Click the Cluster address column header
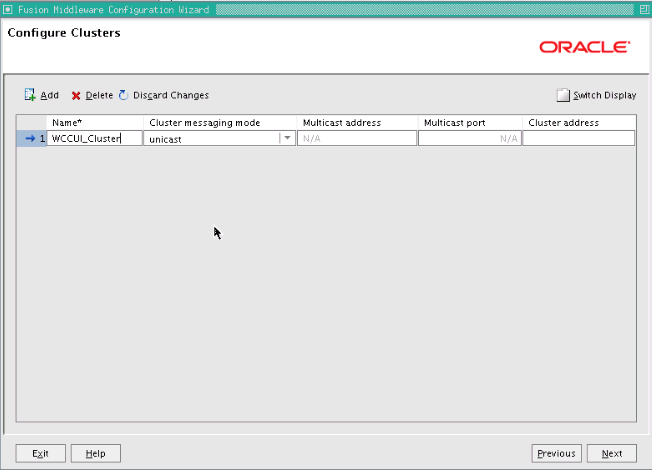This screenshot has width=652, height=470. (563, 123)
